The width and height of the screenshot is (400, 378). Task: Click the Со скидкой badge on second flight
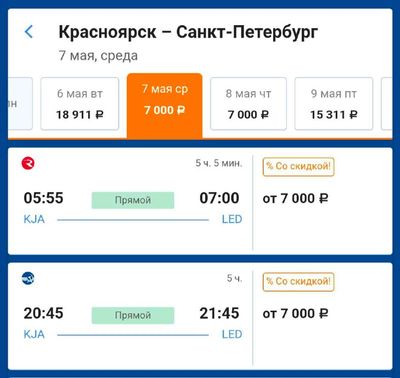[298, 282]
